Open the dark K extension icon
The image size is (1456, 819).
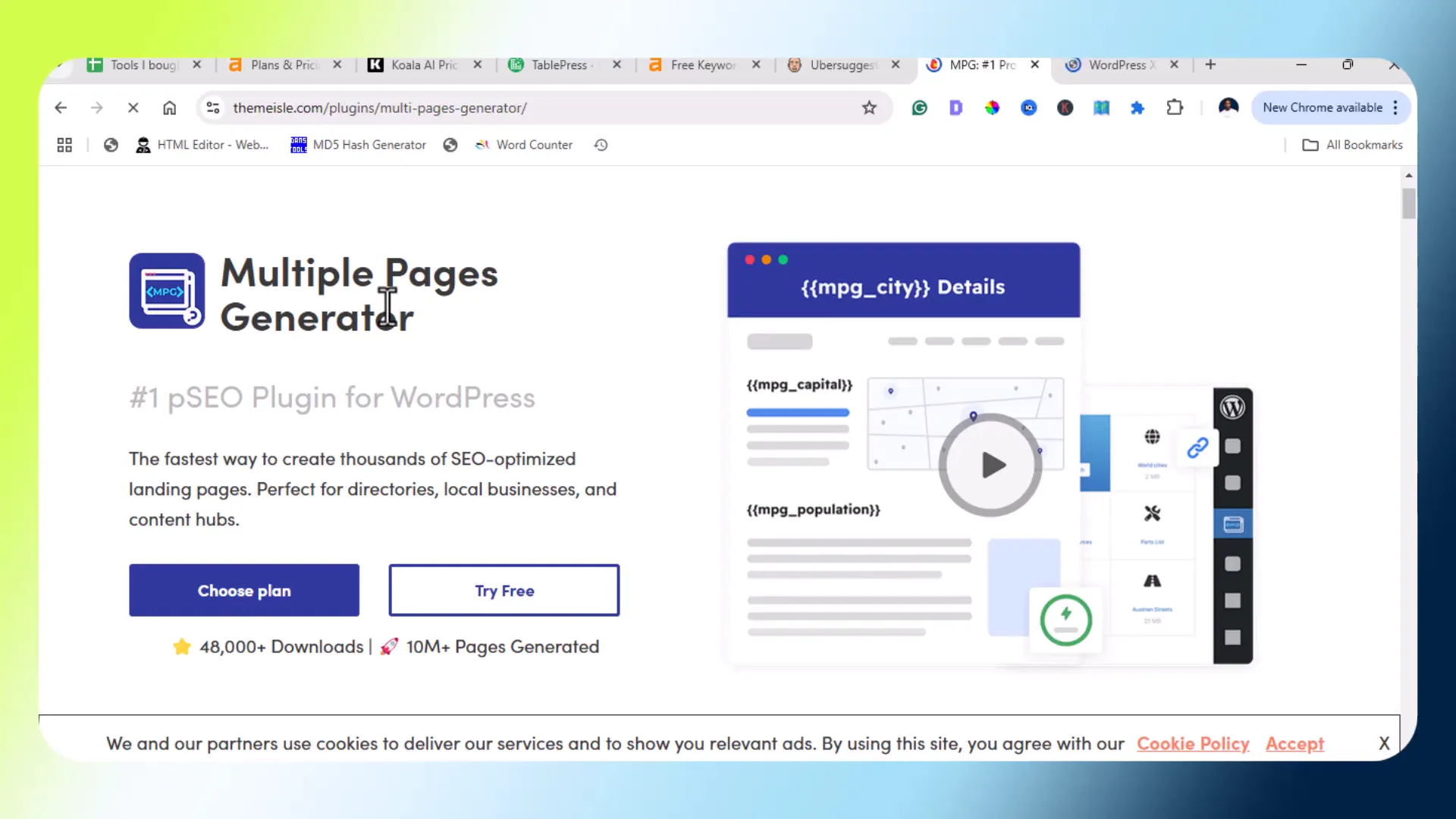coord(1065,108)
